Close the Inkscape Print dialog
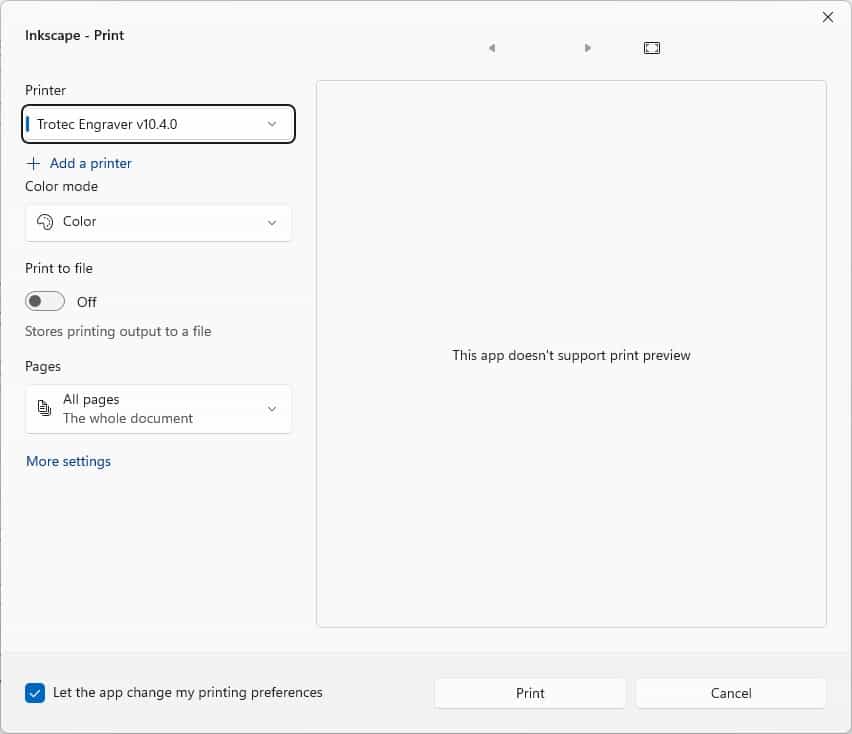 [828, 17]
